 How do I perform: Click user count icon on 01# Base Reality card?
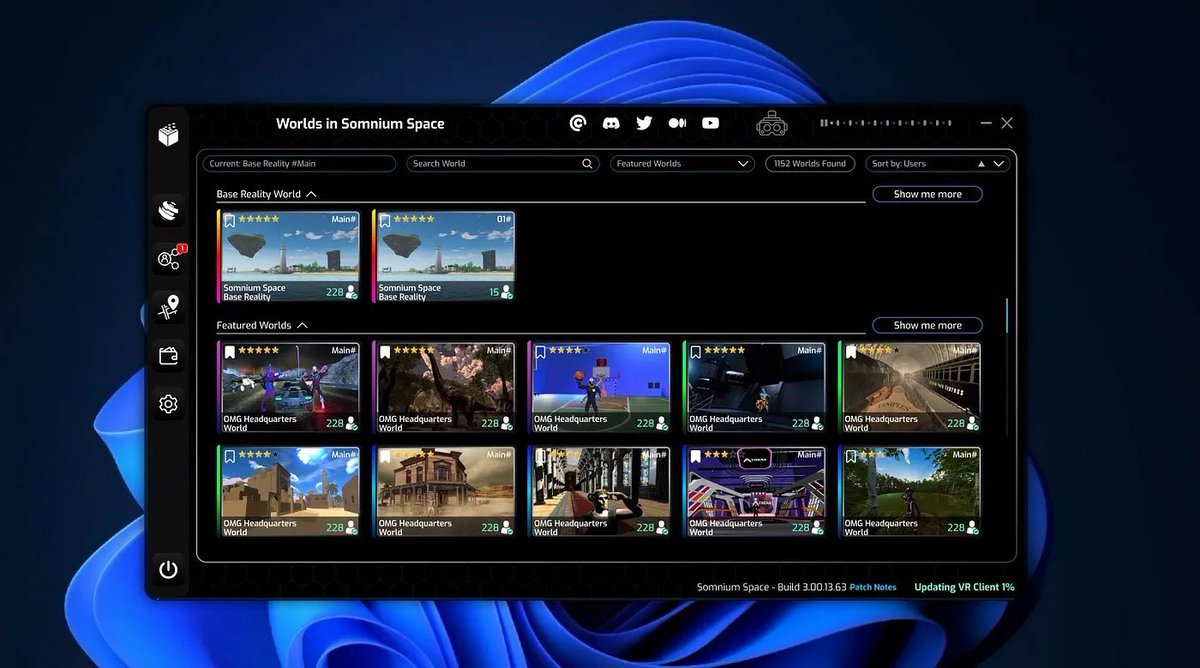point(507,293)
